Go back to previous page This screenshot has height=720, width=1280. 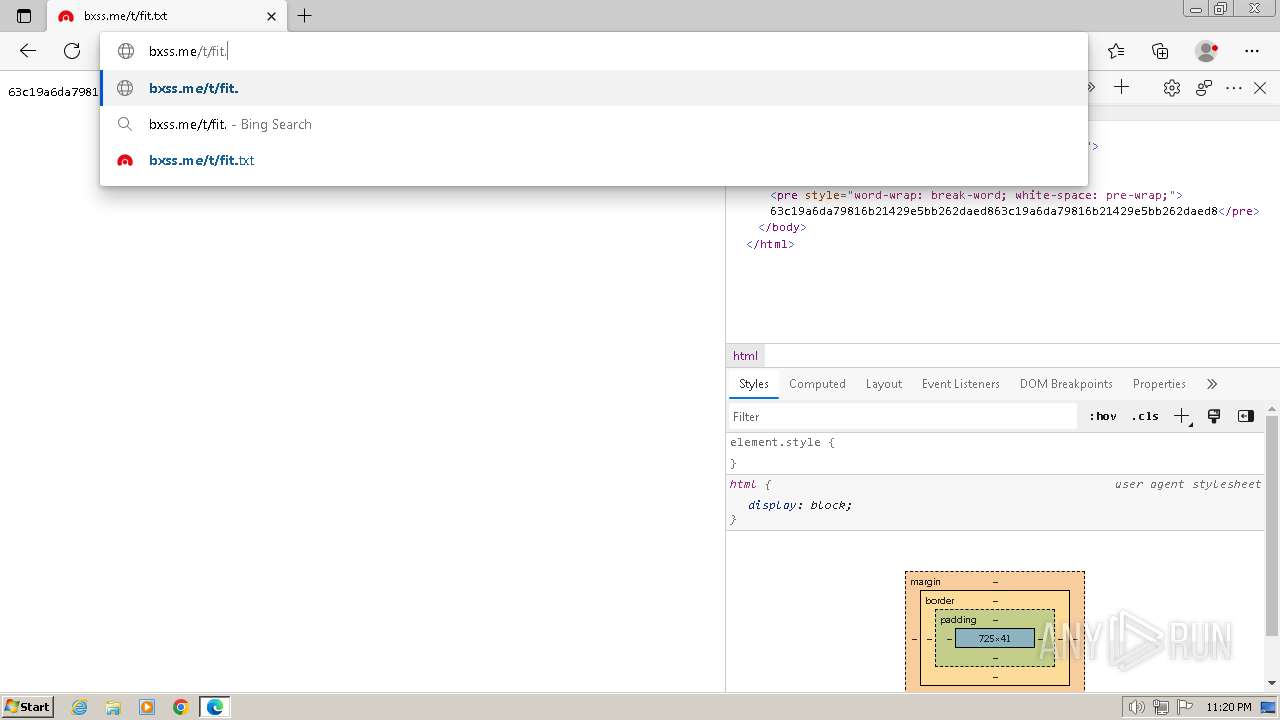[x=28, y=51]
